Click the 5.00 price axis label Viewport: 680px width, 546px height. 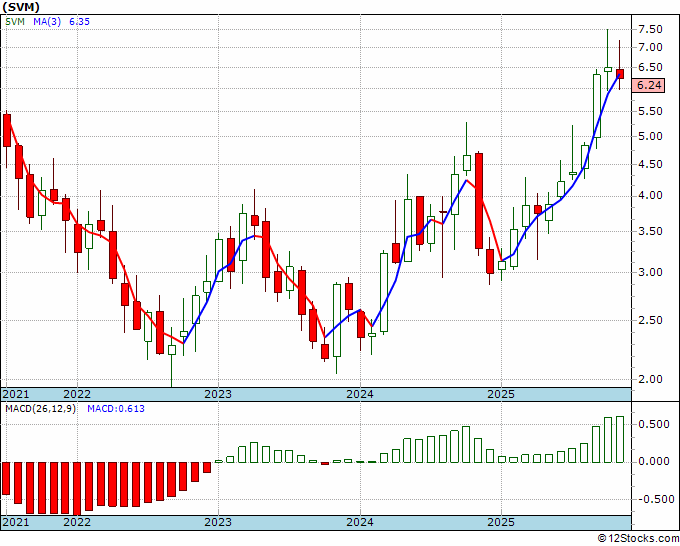pos(650,137)
